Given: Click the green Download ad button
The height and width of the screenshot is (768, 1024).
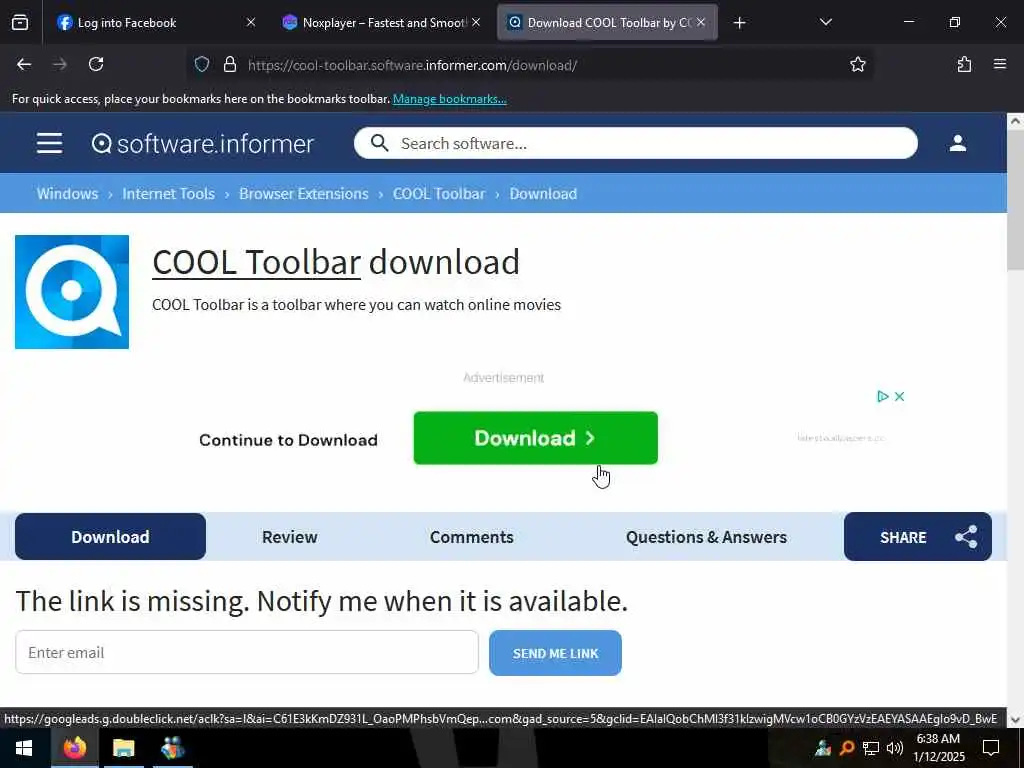Looking at the screenshot, I should coord(536,438).
